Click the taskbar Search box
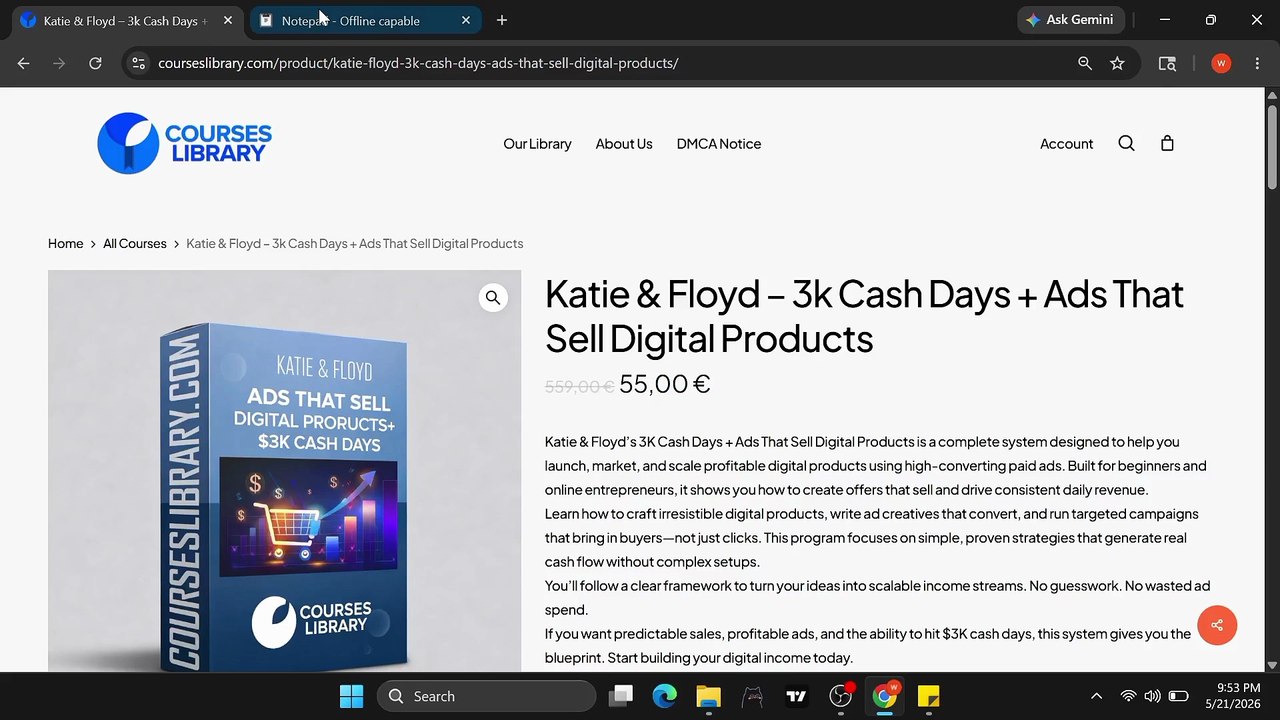1280x720 pixels. tap(486, 696)
